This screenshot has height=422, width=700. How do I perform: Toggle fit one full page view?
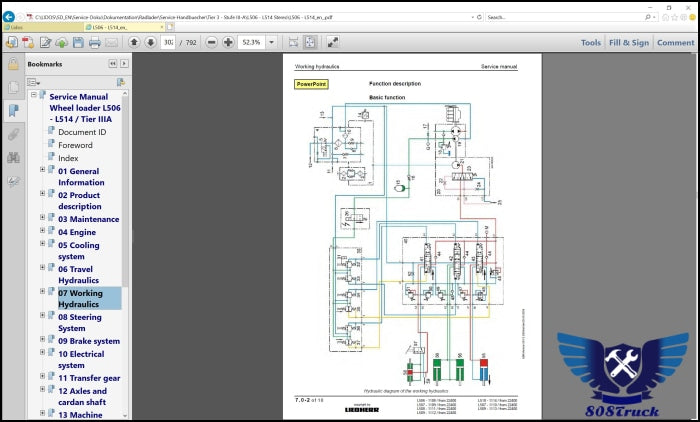pyautogui.click(x=311, y=42)
